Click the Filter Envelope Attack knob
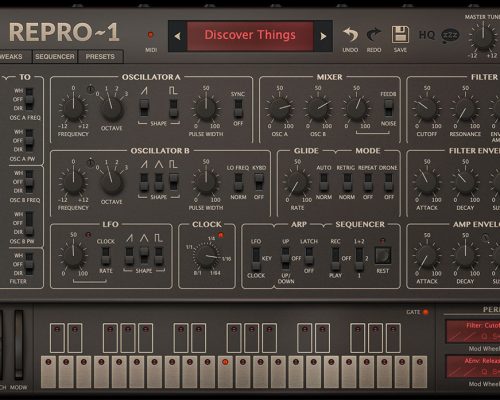 (427, 183)
